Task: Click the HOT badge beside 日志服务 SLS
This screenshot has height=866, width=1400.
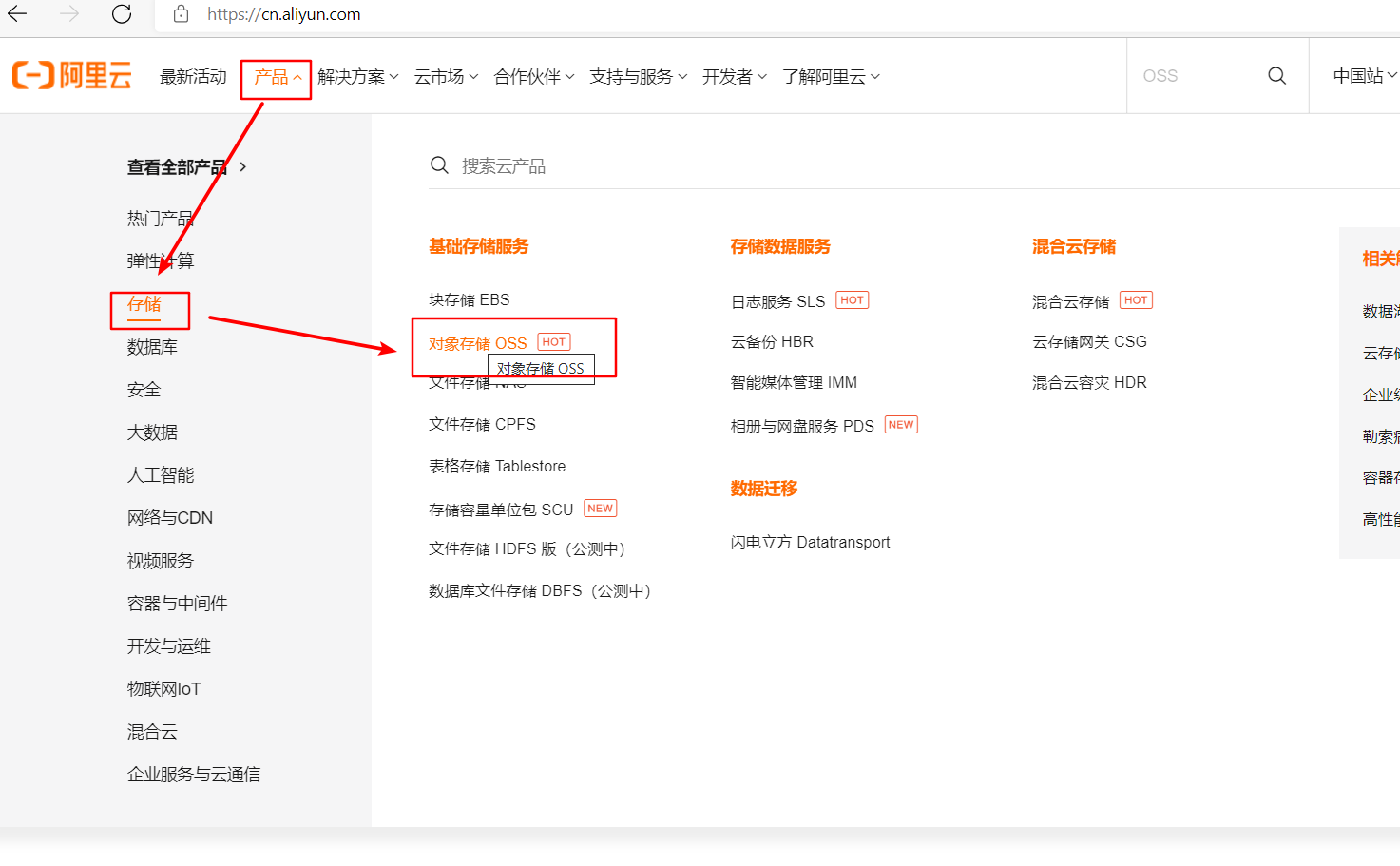Action: (852, 300)
